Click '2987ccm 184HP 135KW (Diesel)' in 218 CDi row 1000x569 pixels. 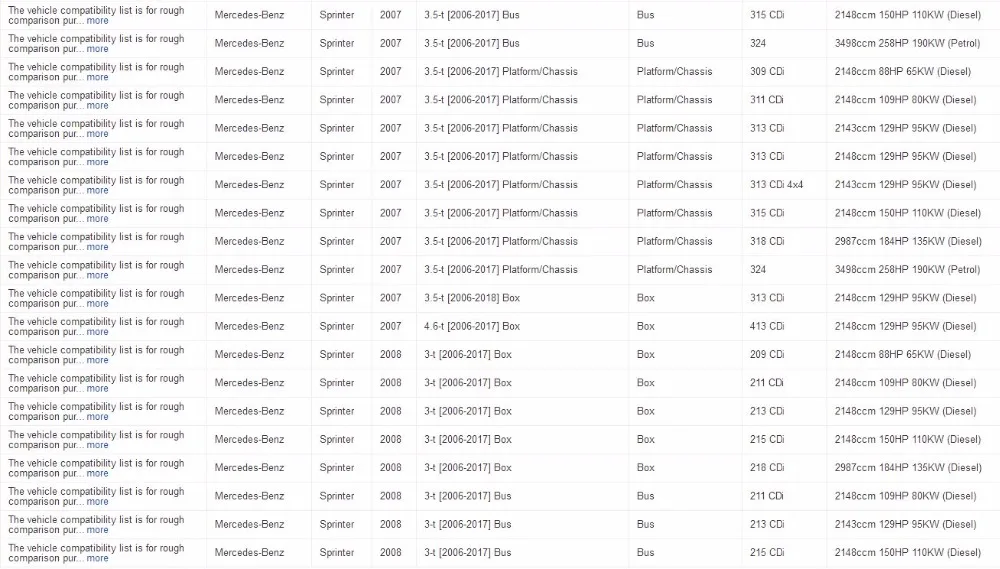point(908,468)
